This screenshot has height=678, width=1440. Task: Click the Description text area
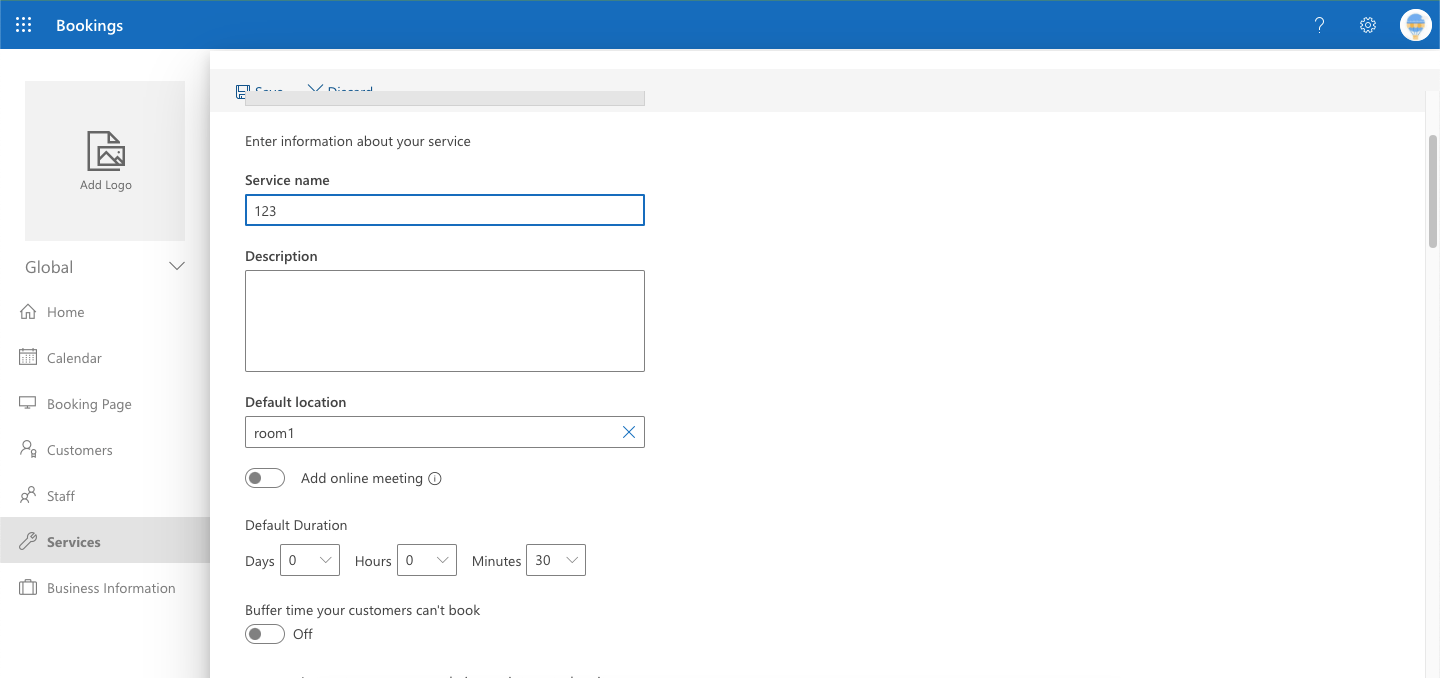(x=445, y=321)
